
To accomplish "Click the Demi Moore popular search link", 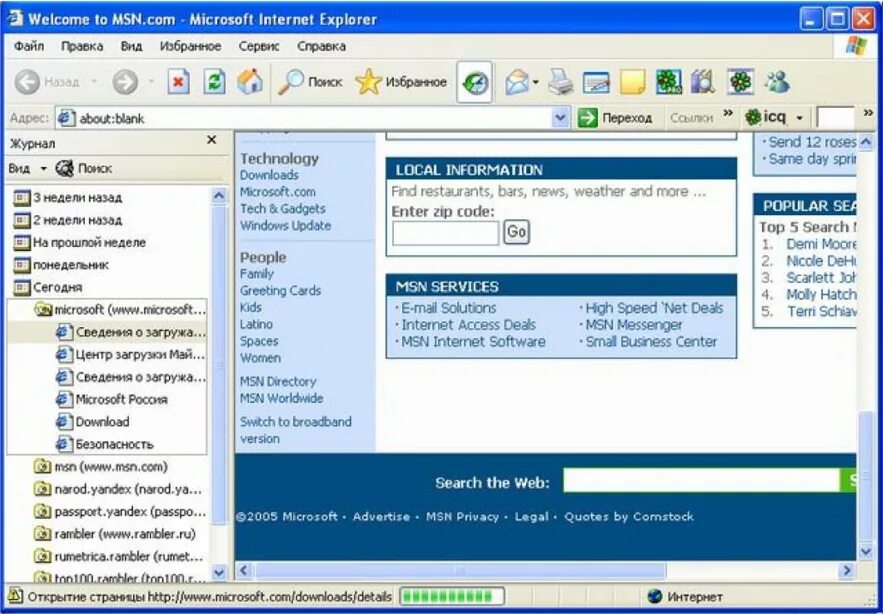I will click(821, 244).
